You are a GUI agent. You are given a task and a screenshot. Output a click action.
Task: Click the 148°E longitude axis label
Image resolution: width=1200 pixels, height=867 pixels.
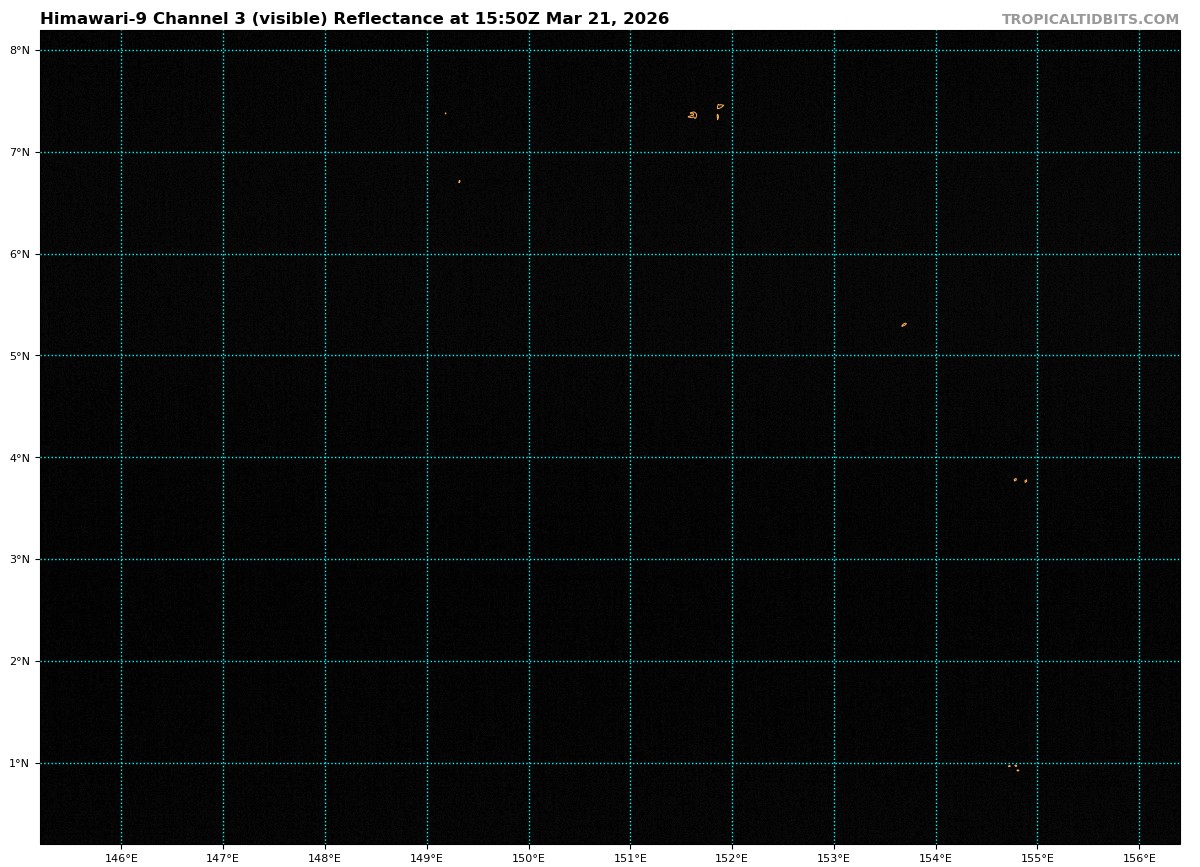point(325,857)
